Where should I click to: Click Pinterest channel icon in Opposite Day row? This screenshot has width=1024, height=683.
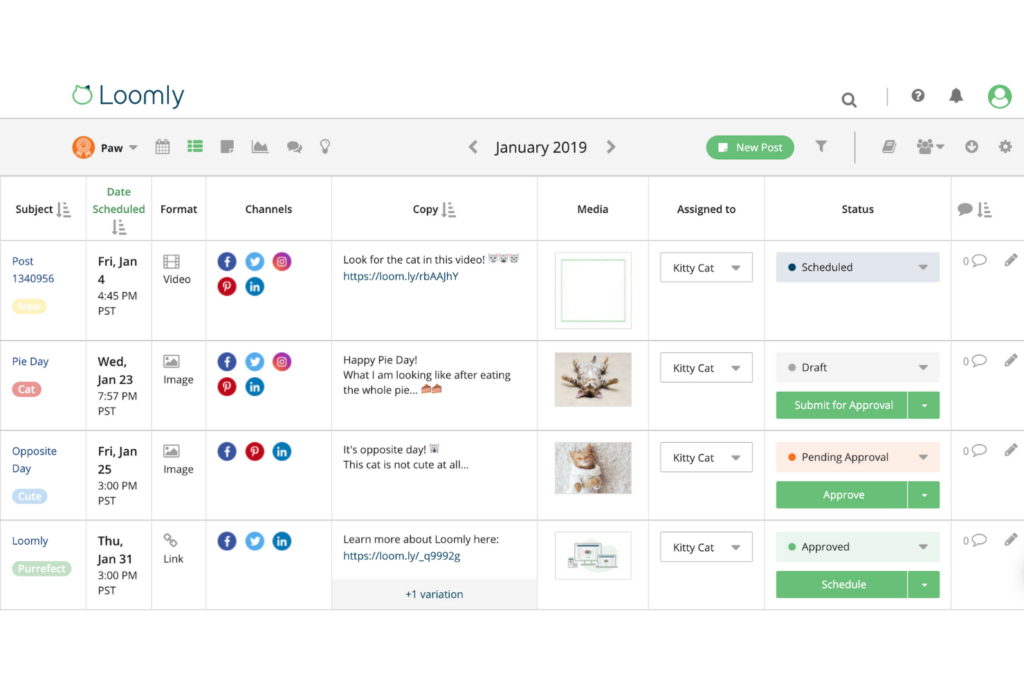pos(254,451)
